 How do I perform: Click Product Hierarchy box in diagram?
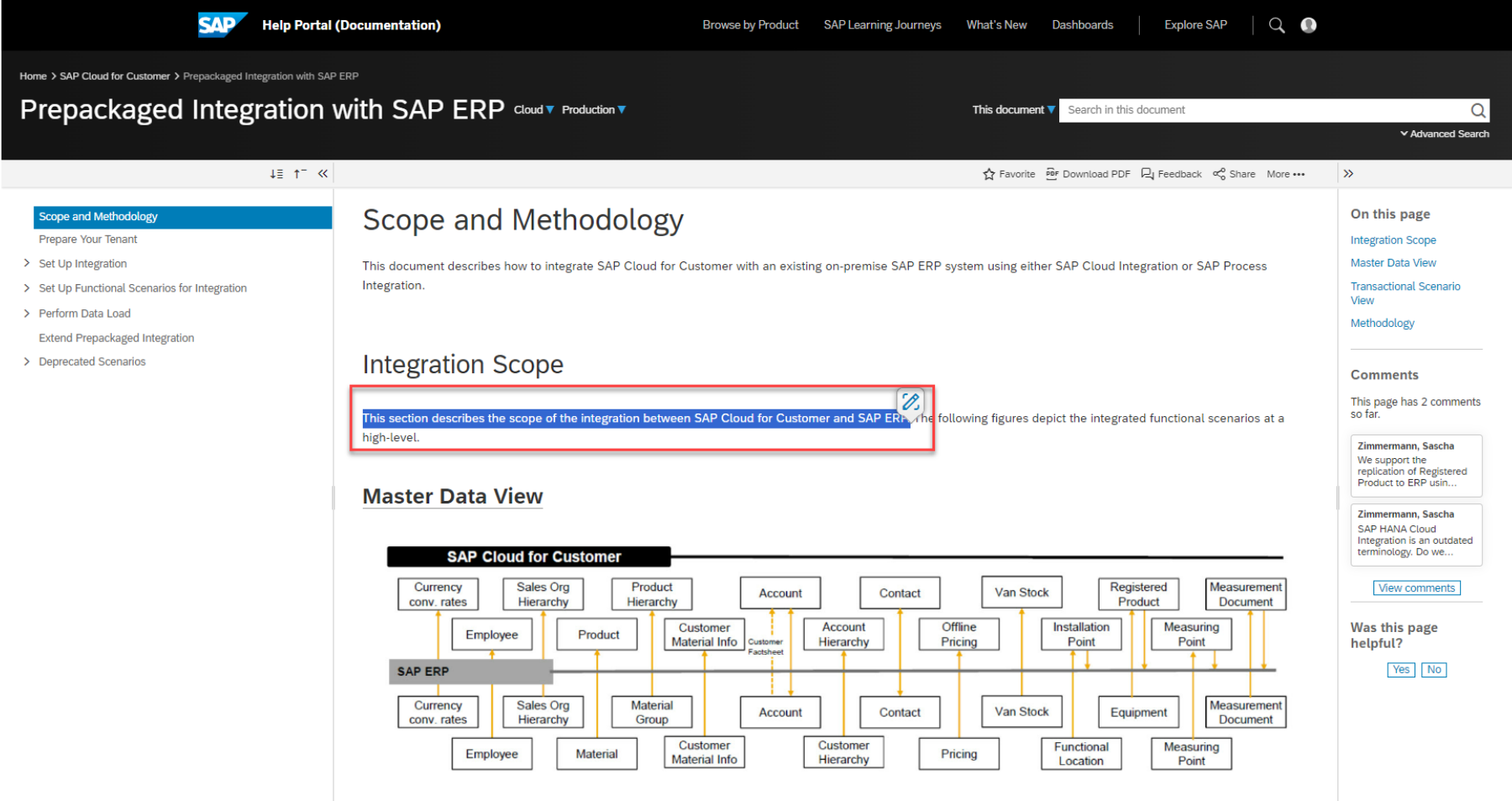click(652, 594)
